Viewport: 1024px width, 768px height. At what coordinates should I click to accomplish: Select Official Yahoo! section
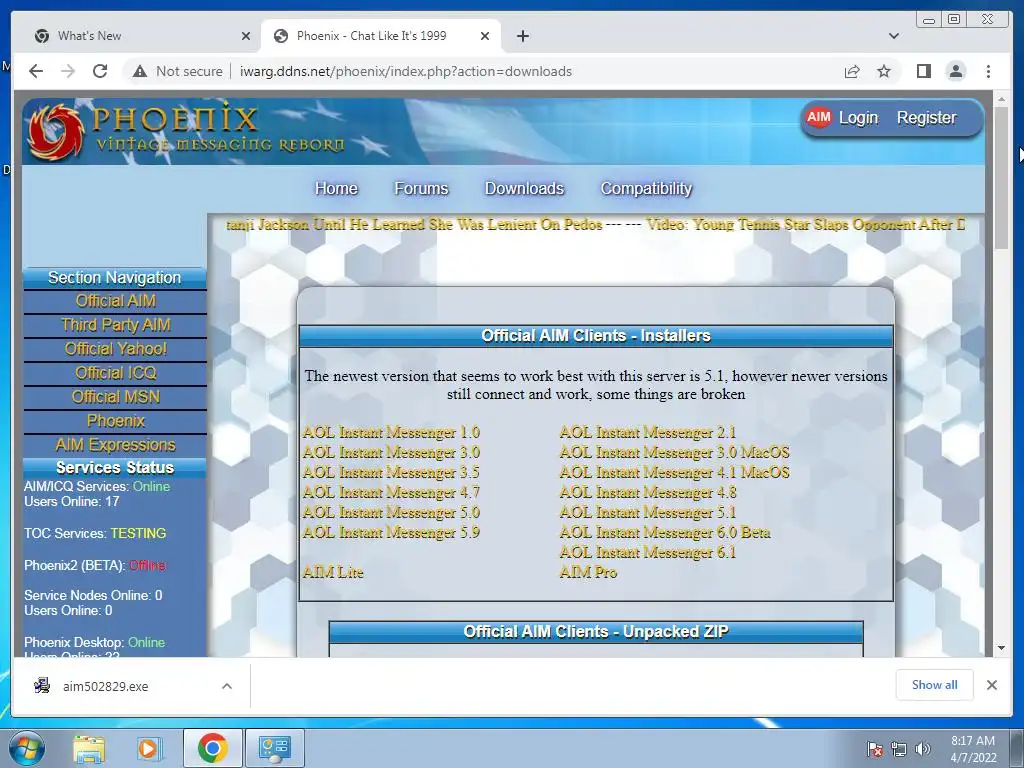(115, 349)
